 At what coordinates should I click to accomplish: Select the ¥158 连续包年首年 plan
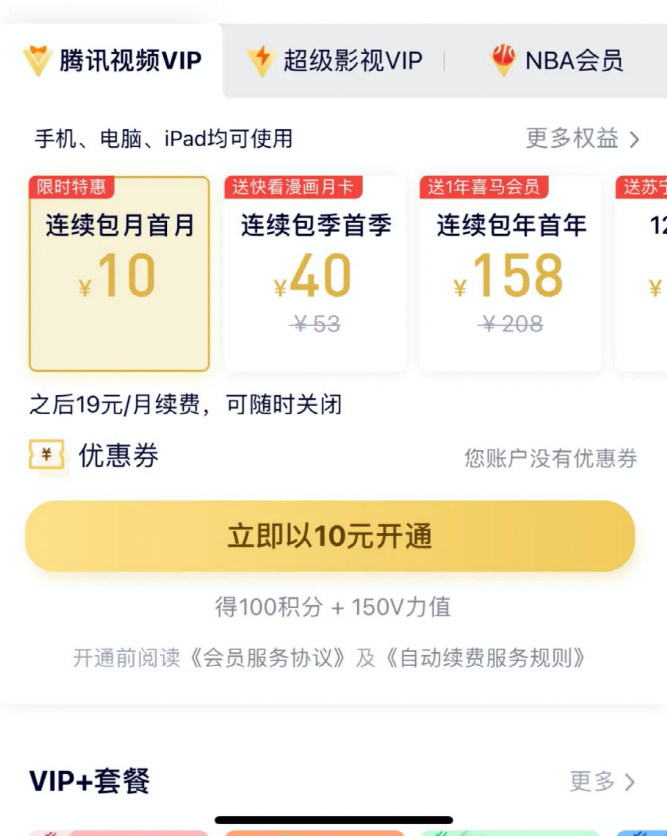click(x=511, y=270)
